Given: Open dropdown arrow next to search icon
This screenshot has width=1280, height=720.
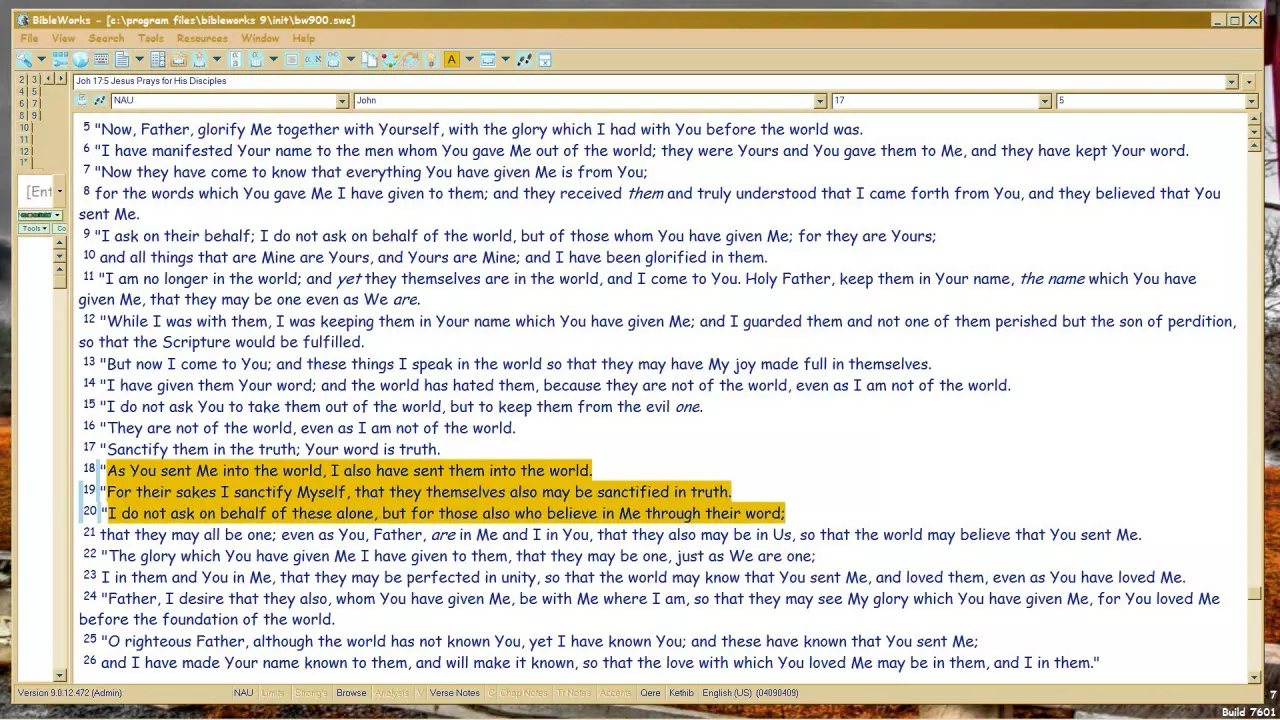Looking at the screenshot, I should (41, 59).
